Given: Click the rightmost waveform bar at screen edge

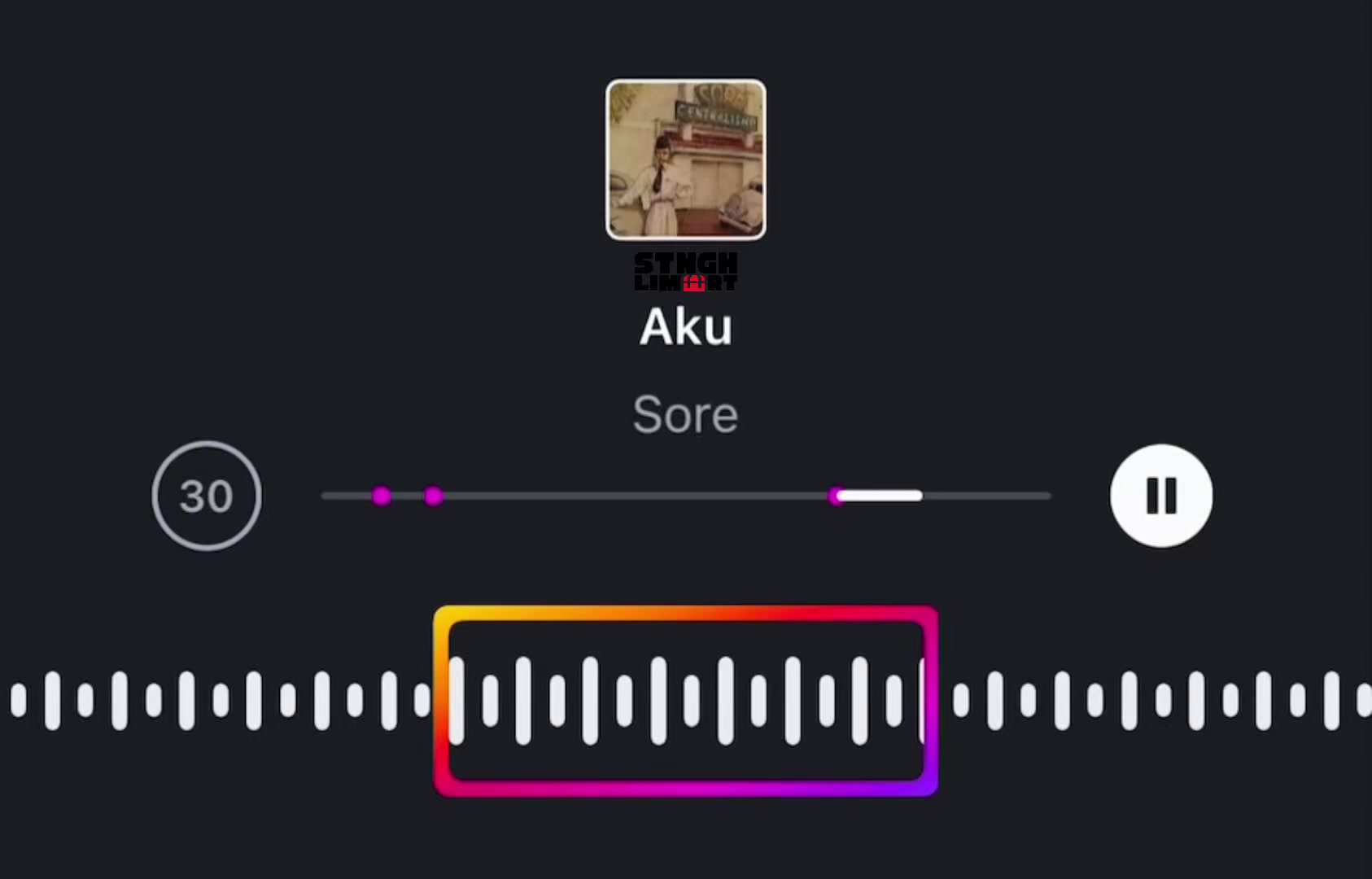Looking at the screenshot, I should 1364,700.
